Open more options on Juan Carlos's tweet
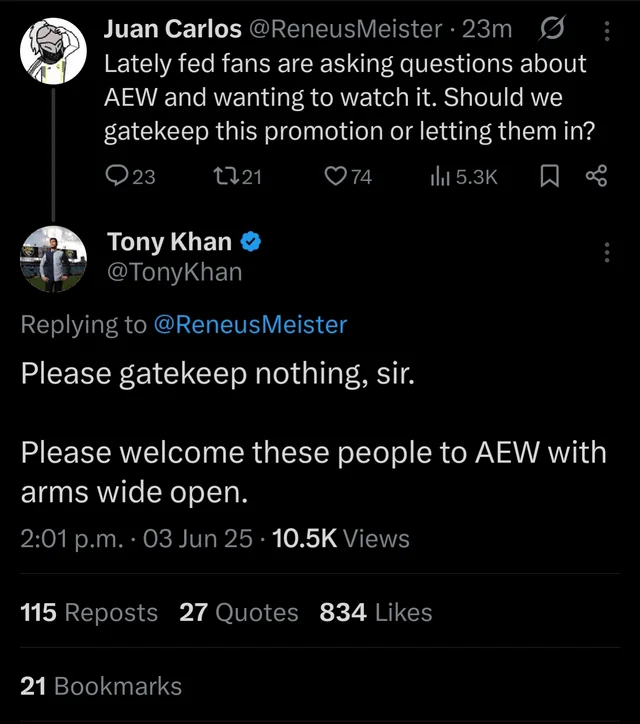This screenshot has height=724, width=640. point(606,30)
